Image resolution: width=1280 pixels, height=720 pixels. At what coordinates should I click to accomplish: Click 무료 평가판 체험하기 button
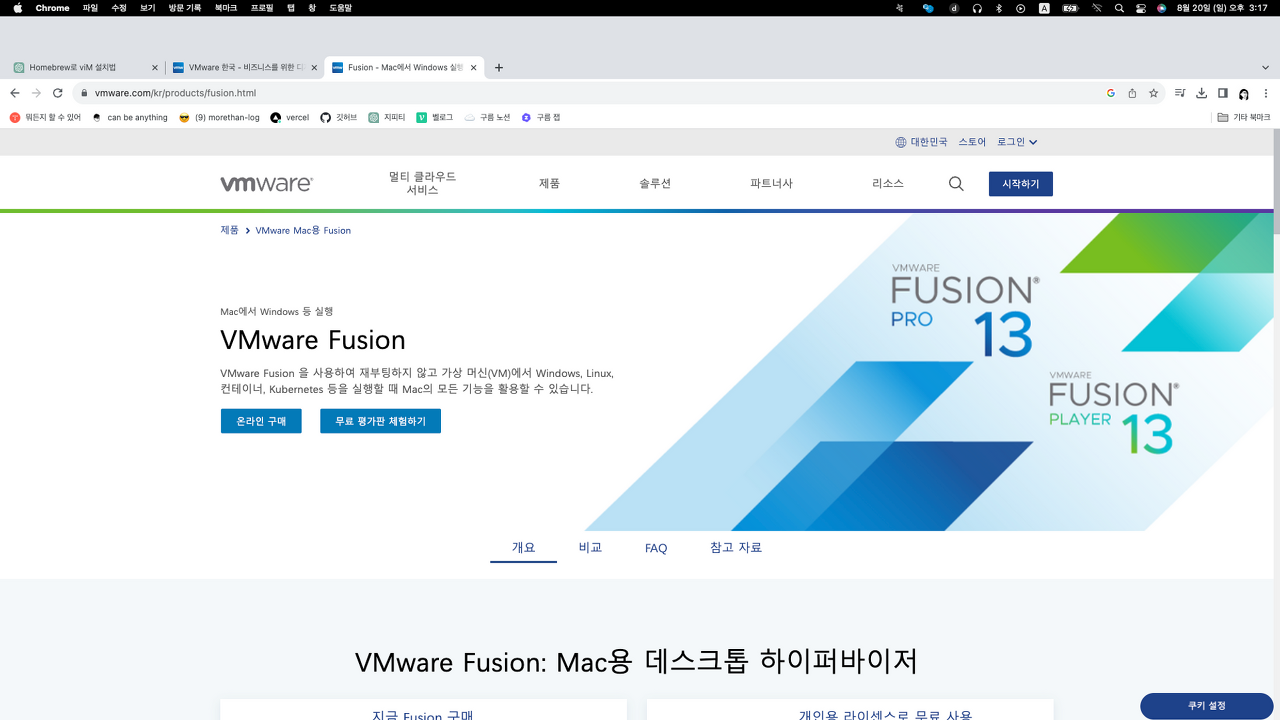pyautogui.click(x=380, y=421)
